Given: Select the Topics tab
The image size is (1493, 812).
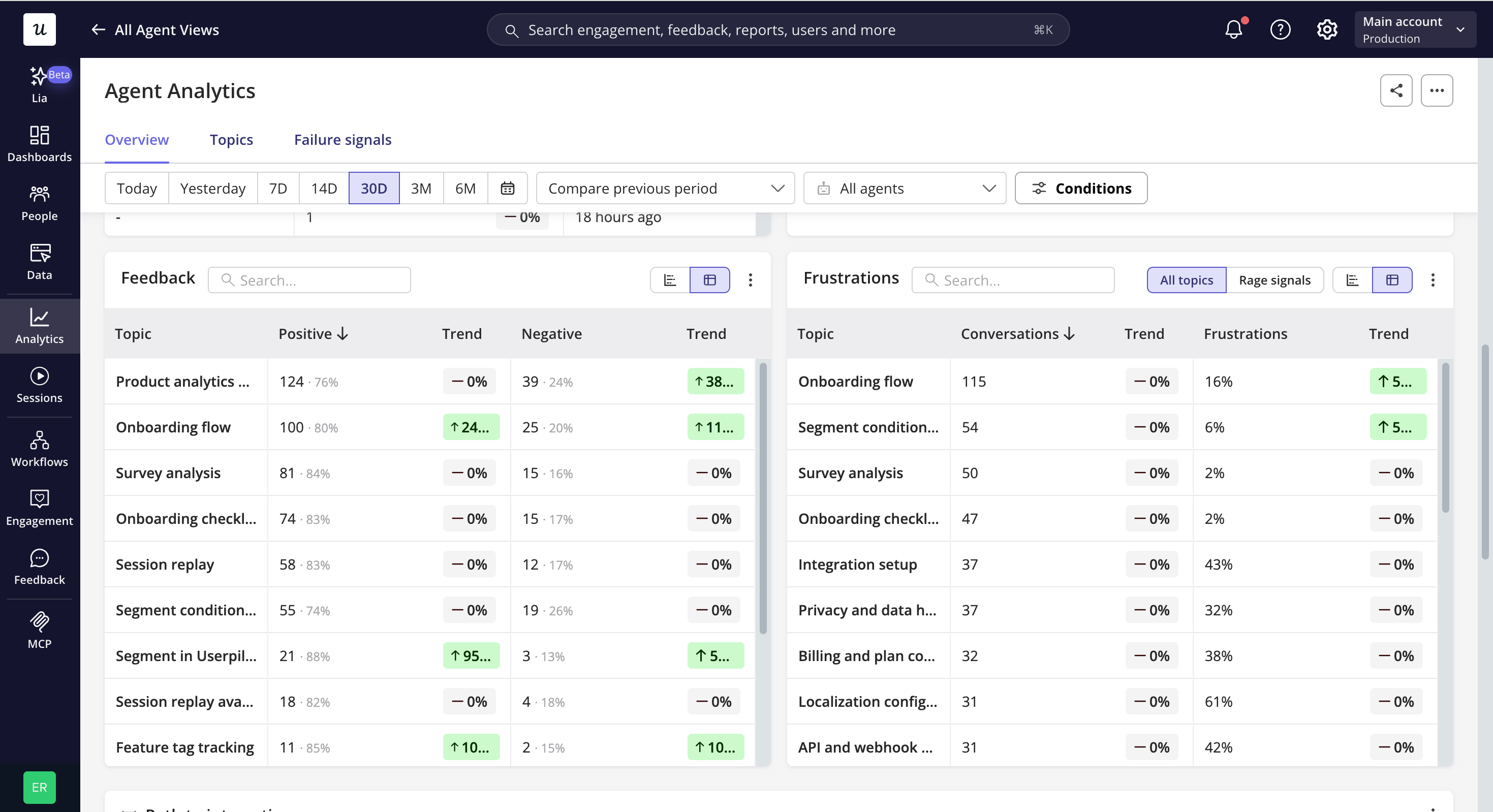Looking at the screenshot, I should (231, 140).
